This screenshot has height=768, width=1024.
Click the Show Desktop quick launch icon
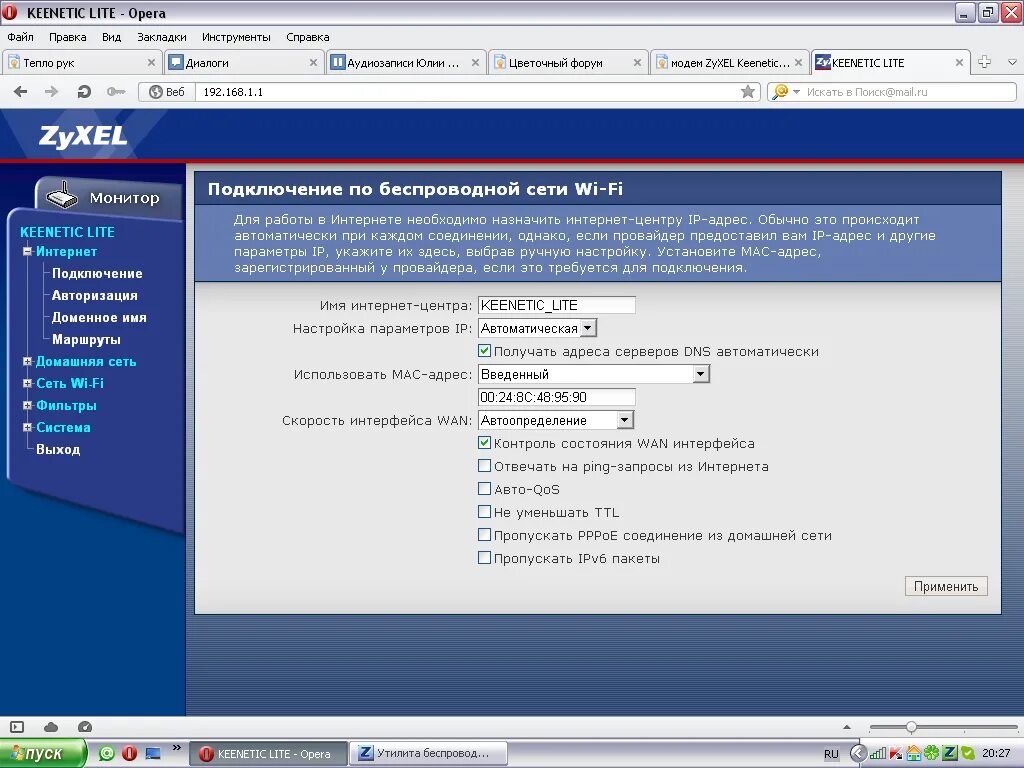tap(153, 754)
